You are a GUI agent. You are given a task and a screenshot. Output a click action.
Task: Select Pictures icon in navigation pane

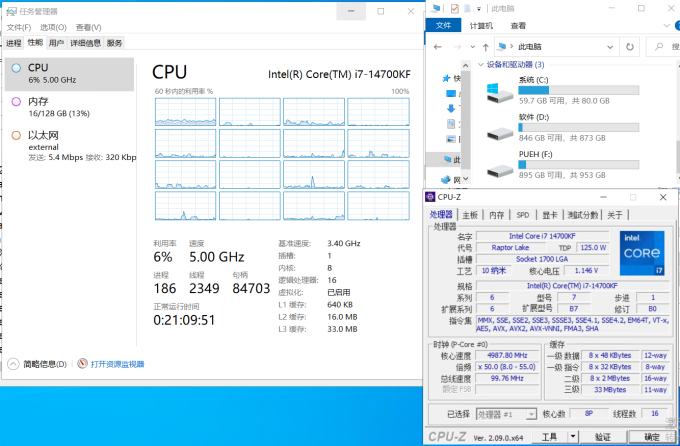pos(451,139)
